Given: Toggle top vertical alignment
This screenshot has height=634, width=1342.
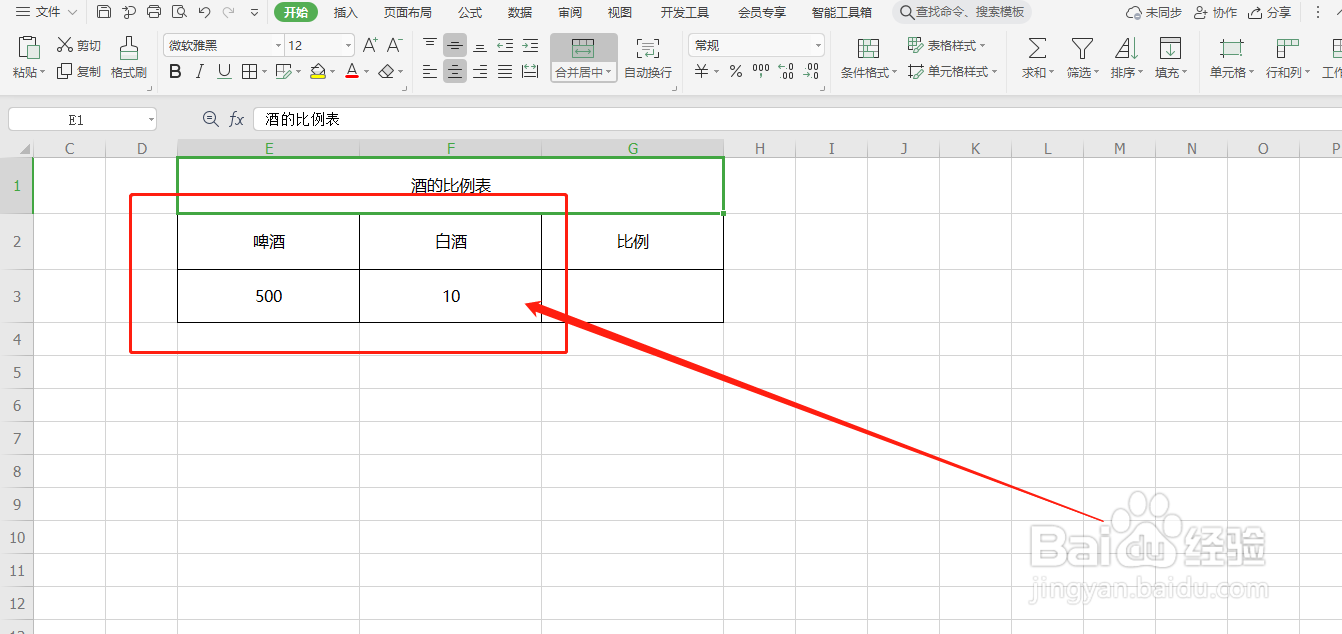Looking at the screenshot, I should coord(430,45).
